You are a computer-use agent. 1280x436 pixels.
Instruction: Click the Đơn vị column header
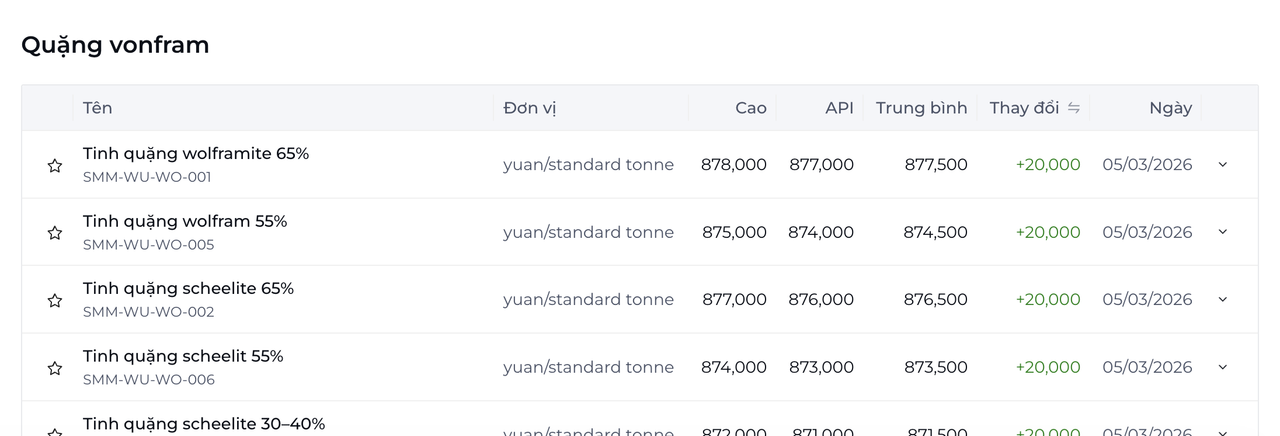(x=529, y=108)
